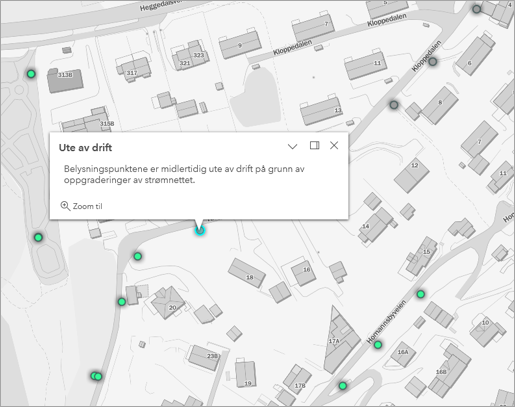Click grey light point near building 8
This screenshot has width=515, height=407.
394,105
